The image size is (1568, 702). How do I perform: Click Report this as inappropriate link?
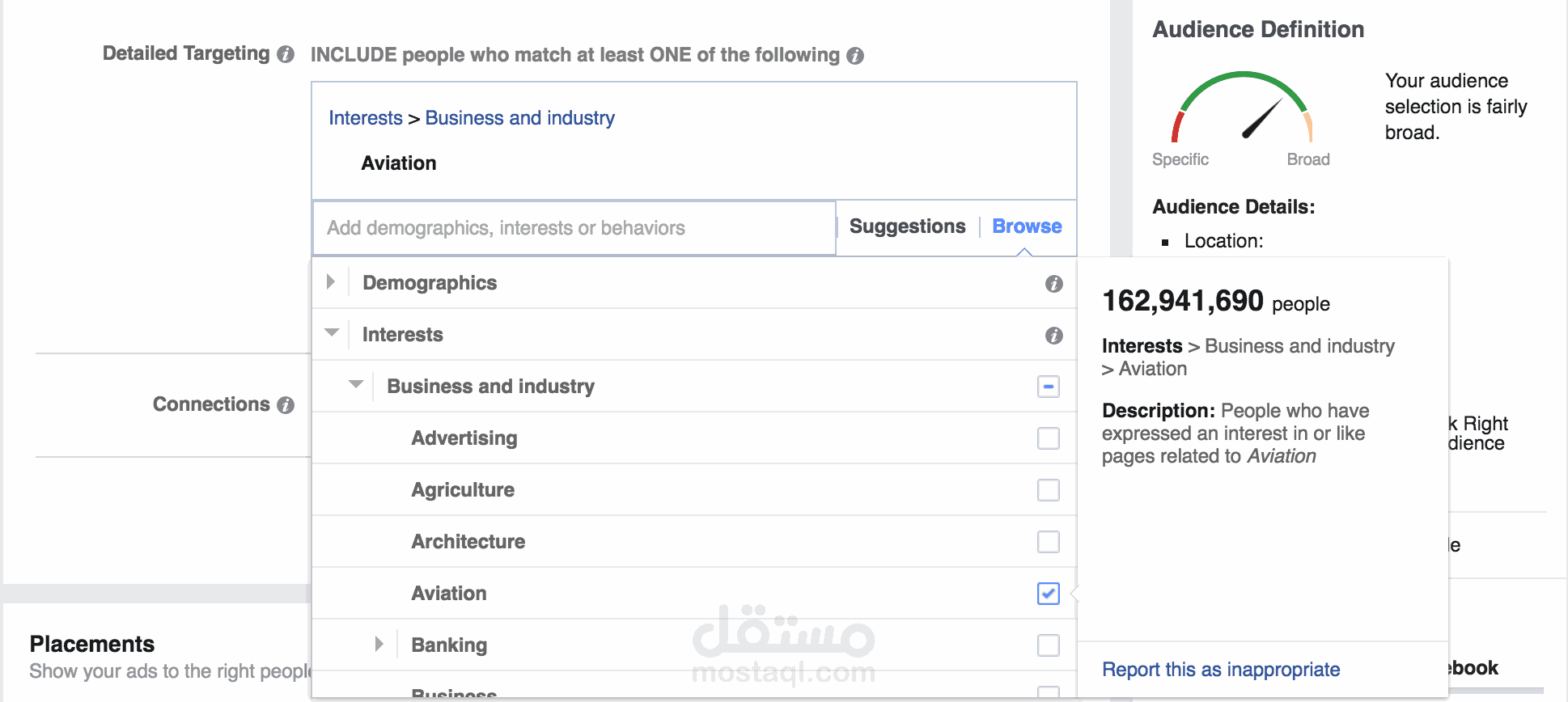pos(1220,670)
